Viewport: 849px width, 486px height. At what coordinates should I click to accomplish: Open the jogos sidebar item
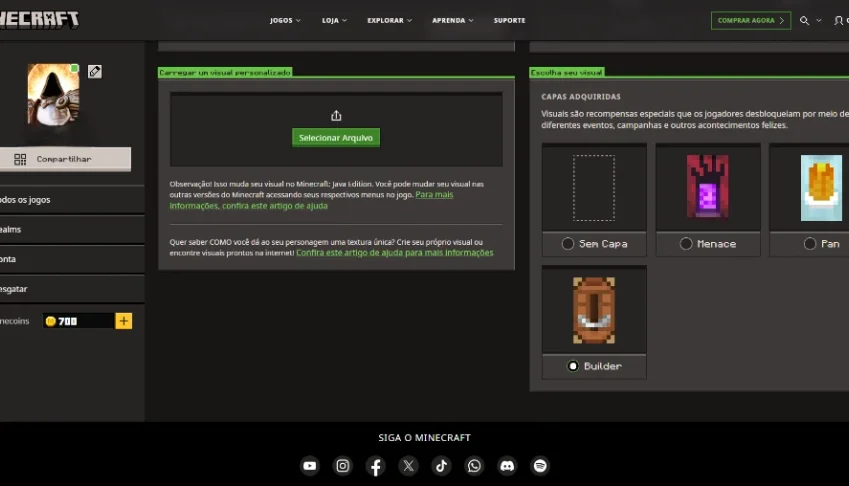[72, 200]
